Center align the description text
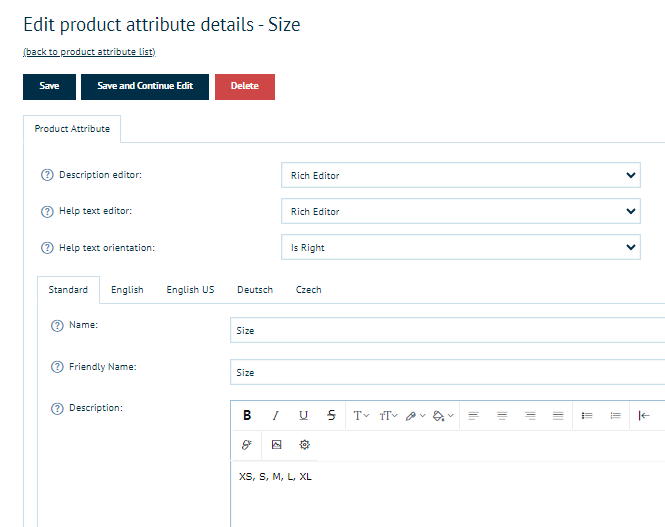 coord(502,416)
